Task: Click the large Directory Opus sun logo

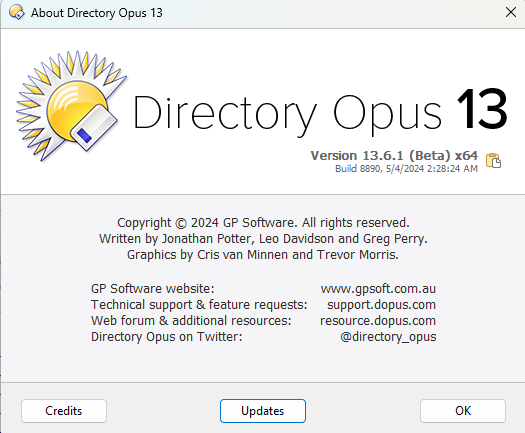Action: click(x=71, y=106)
